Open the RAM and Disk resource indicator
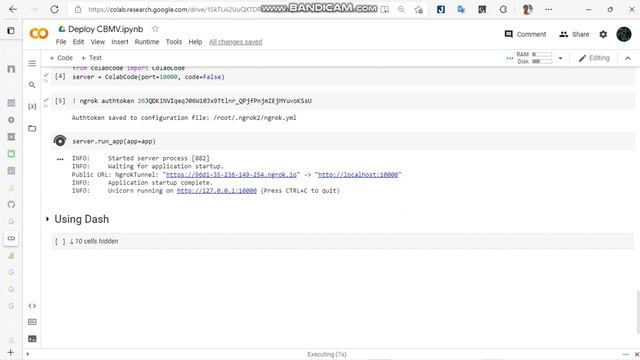The image size is (640, 360). [x=535, y=58]
